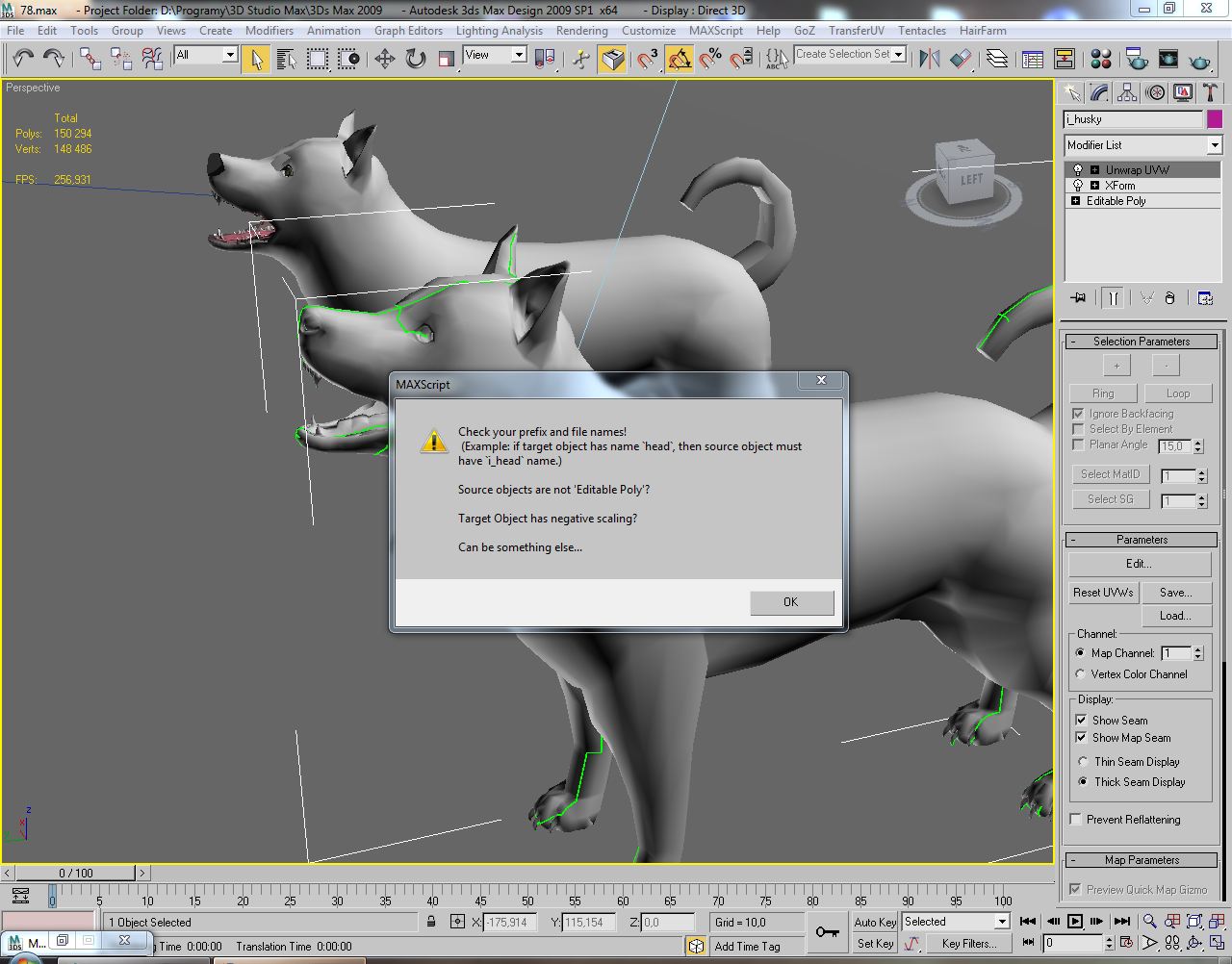Screen dimensions: 1232x964
Task: Open the Modifiers menu
Action: (x=269, y=31)
